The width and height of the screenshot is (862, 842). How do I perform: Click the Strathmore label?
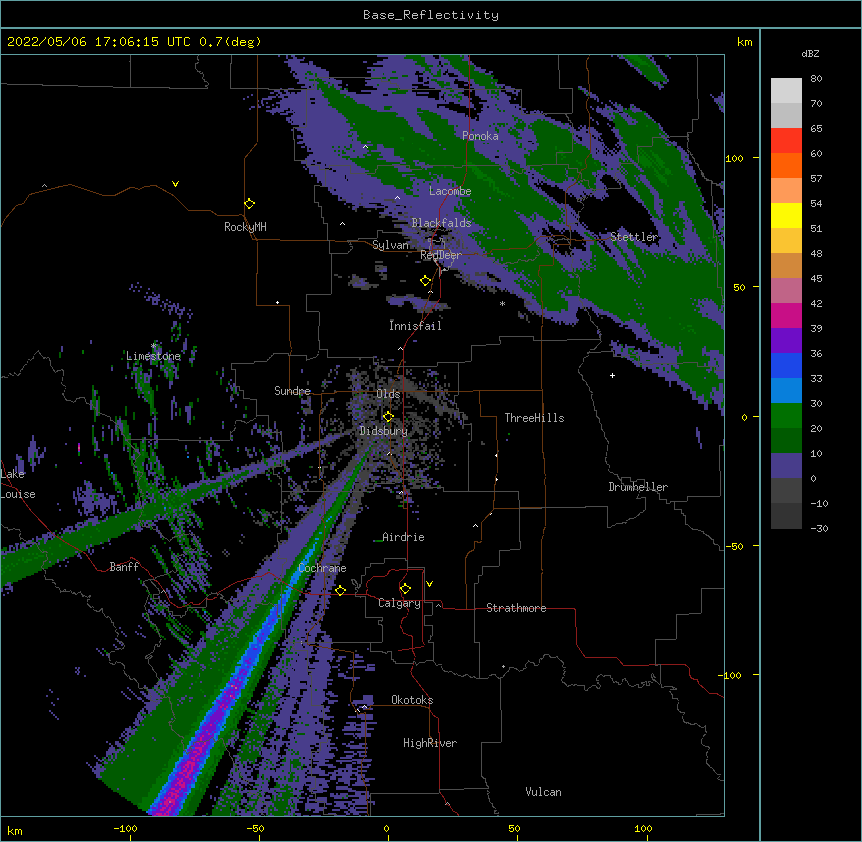516,608
